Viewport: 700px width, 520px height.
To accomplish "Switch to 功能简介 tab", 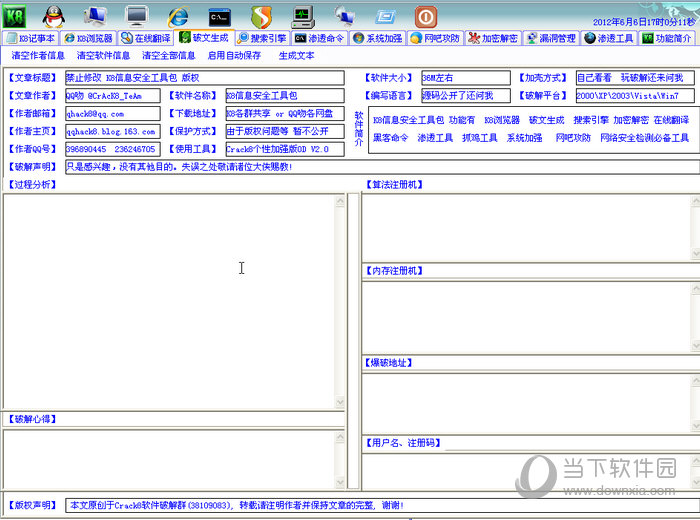I will [x=667, y=38].
